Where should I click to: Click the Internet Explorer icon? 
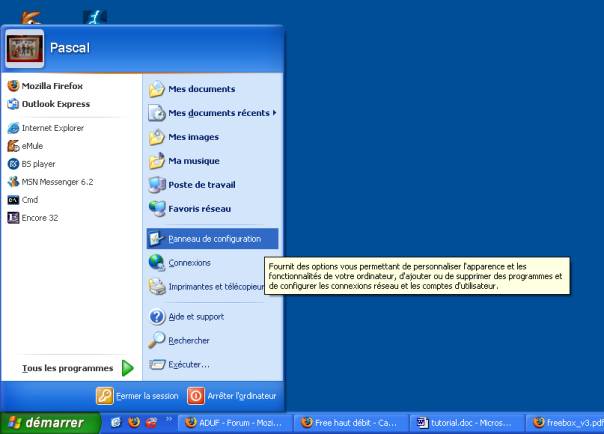pyautogui.click(x=13, y=128)
